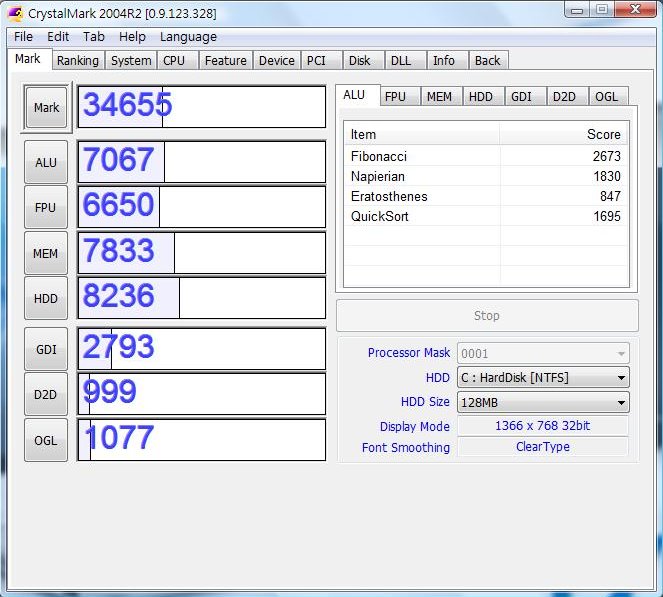Viewport: 663px width, 597px height.
Task: Click the Display Mode value 1366 x 768 32bit
Action: 543,425
